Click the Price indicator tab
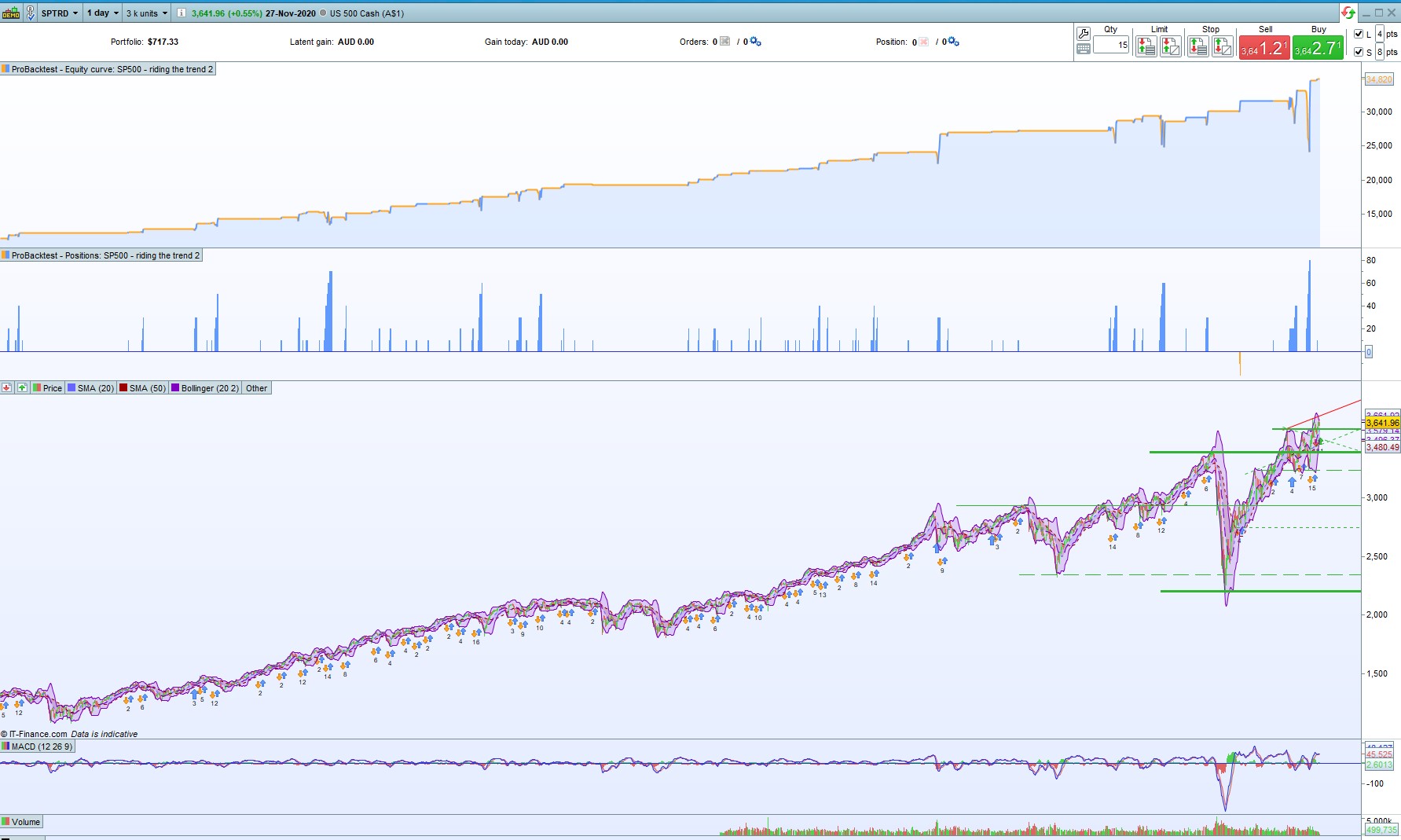The image size is (1401, 840). (48, 388)
